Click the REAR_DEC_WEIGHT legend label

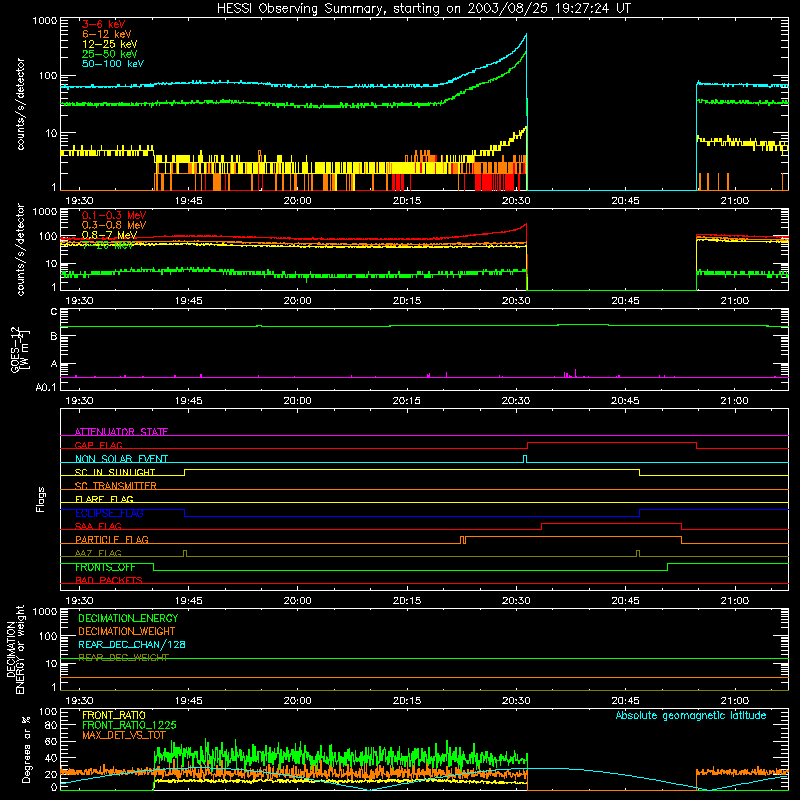point(123,658)
